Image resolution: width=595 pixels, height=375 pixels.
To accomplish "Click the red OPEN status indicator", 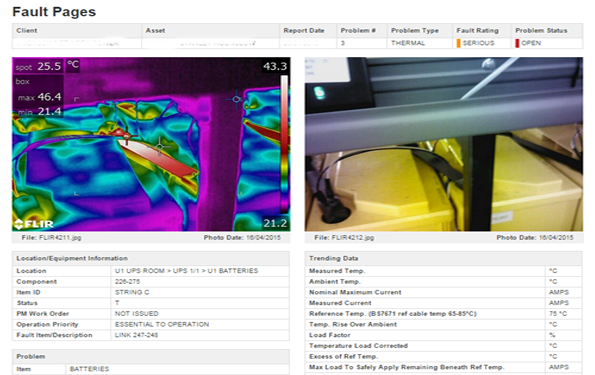I will [517, 43].
